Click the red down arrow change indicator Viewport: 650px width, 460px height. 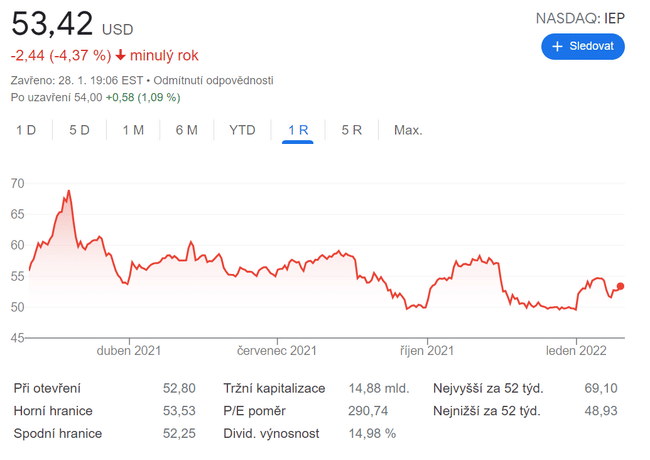122,55
